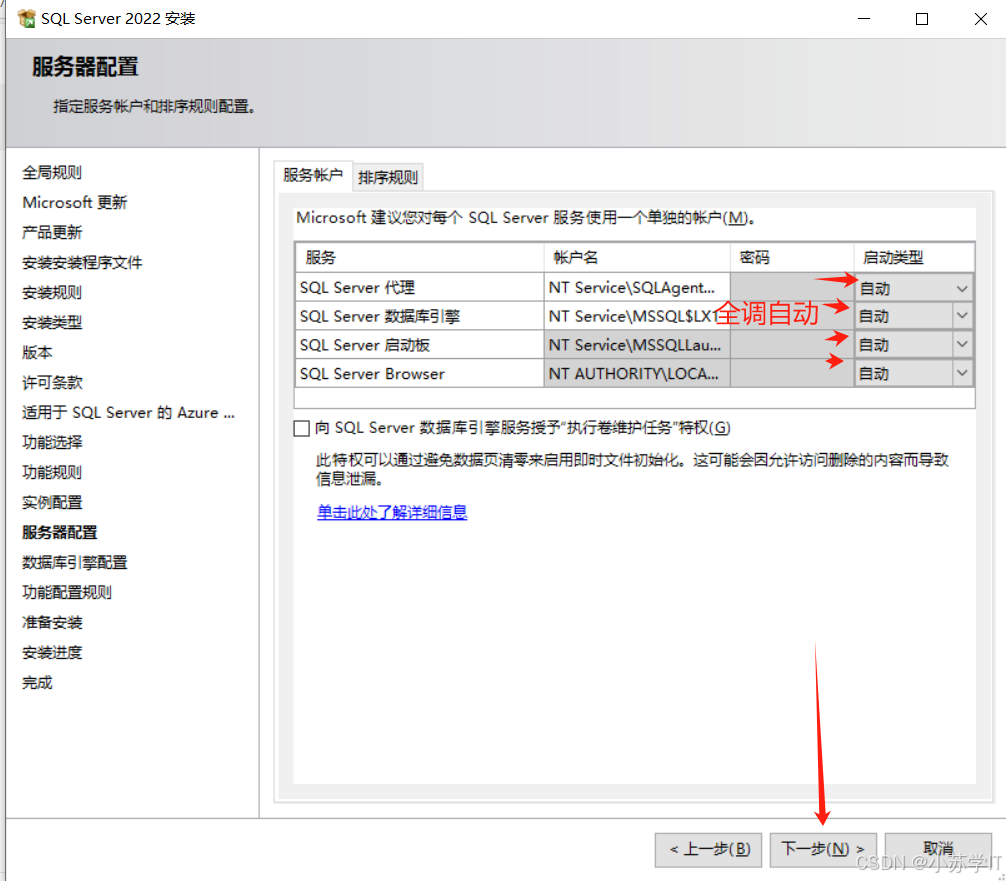This screenshot has width=1006, height=881.
Task: Click the 安装进度 step in sidebar
Action: [x=52, y=653]
